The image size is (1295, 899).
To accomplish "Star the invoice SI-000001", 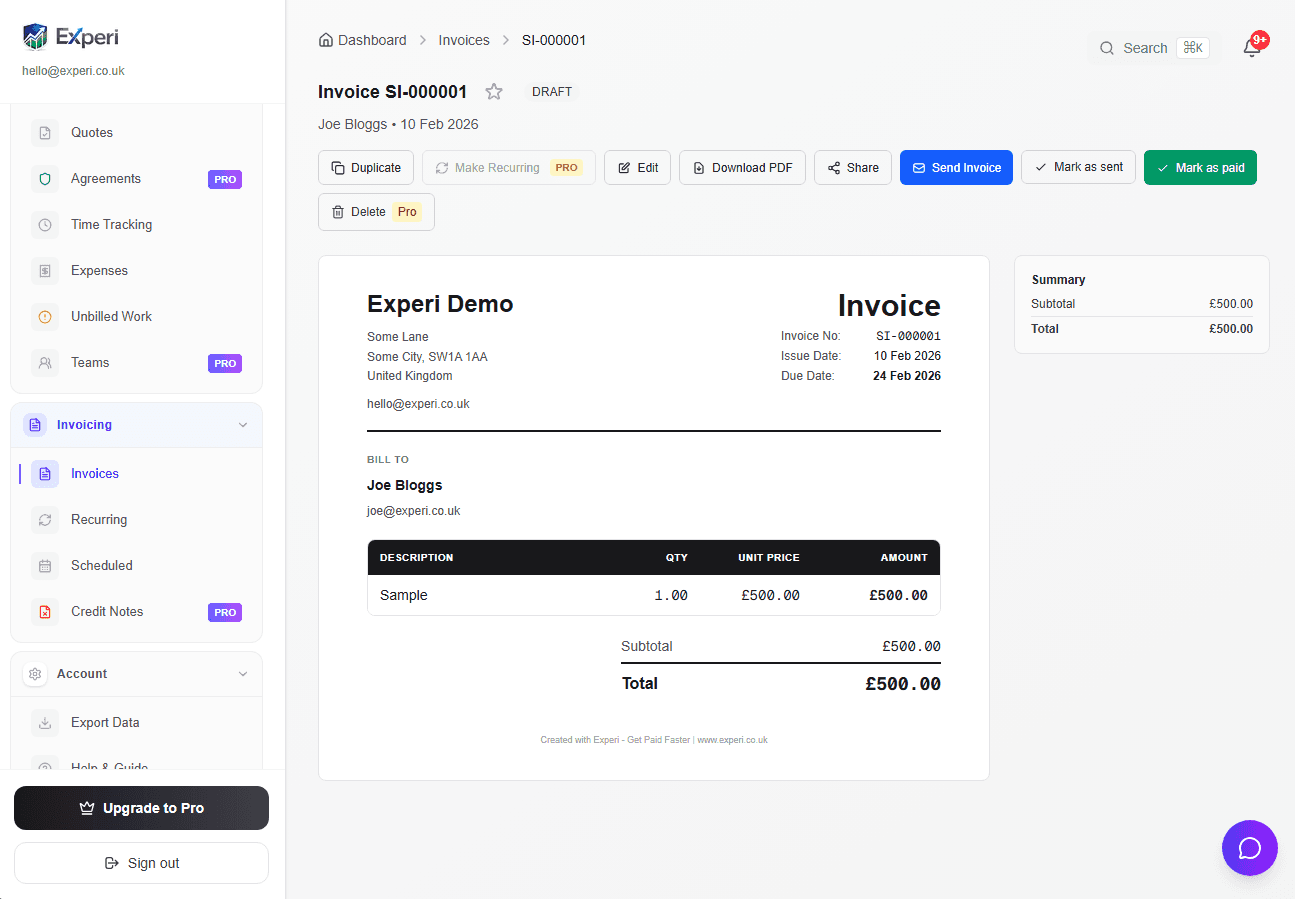I will coord(493,91).
